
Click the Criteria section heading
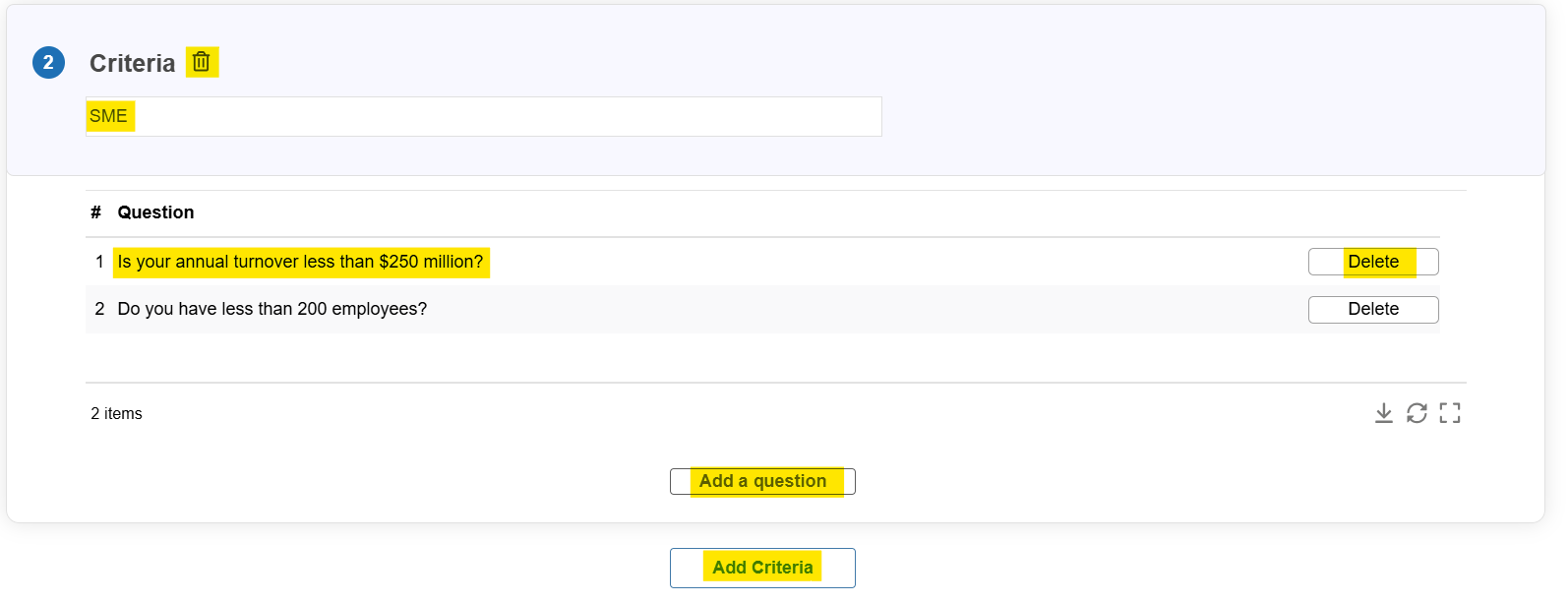(x=132, y=63)
